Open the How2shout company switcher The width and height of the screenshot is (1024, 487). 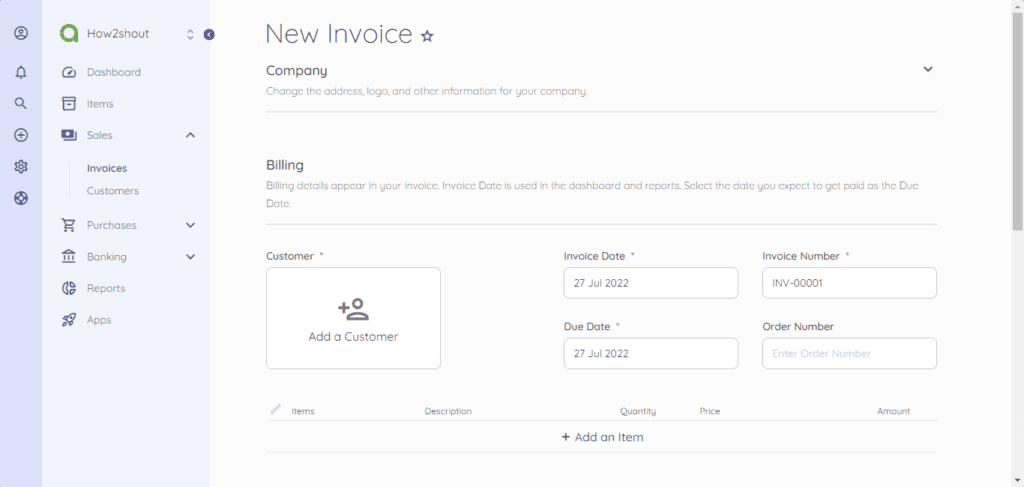(x=190, y=34)
